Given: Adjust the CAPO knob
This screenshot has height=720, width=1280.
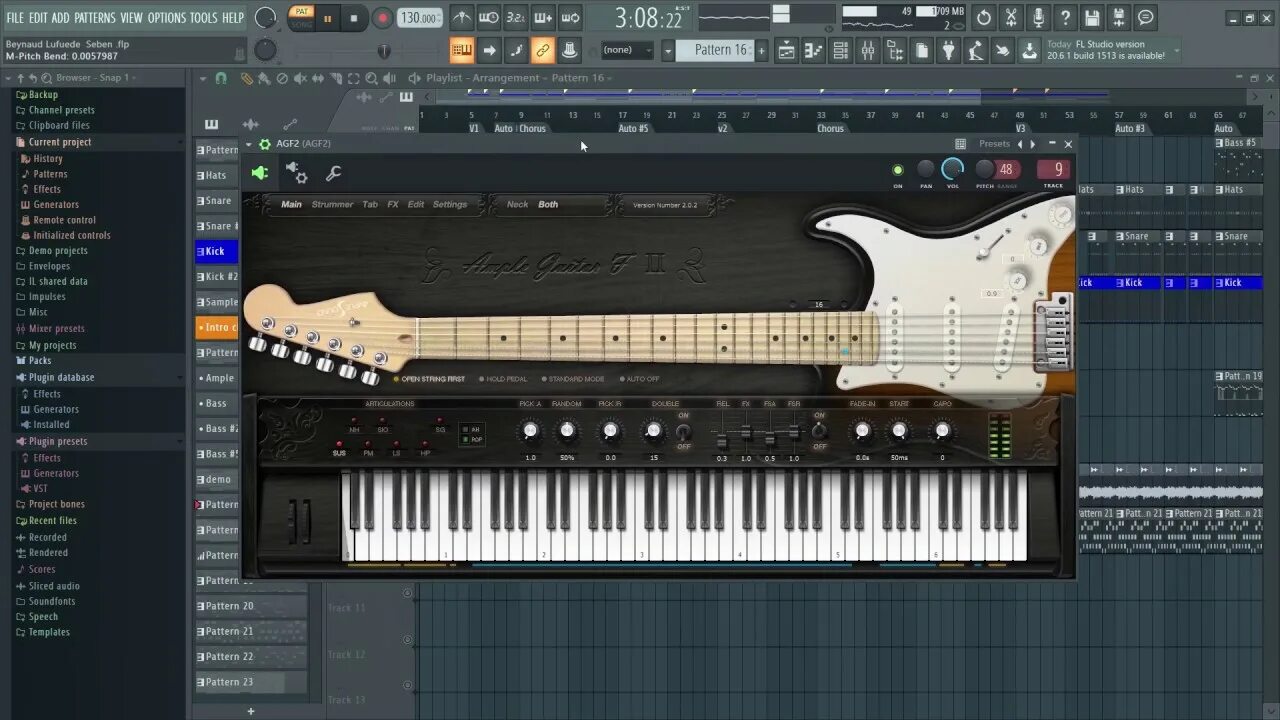Looking at the screenshot, I should point(941,431).
